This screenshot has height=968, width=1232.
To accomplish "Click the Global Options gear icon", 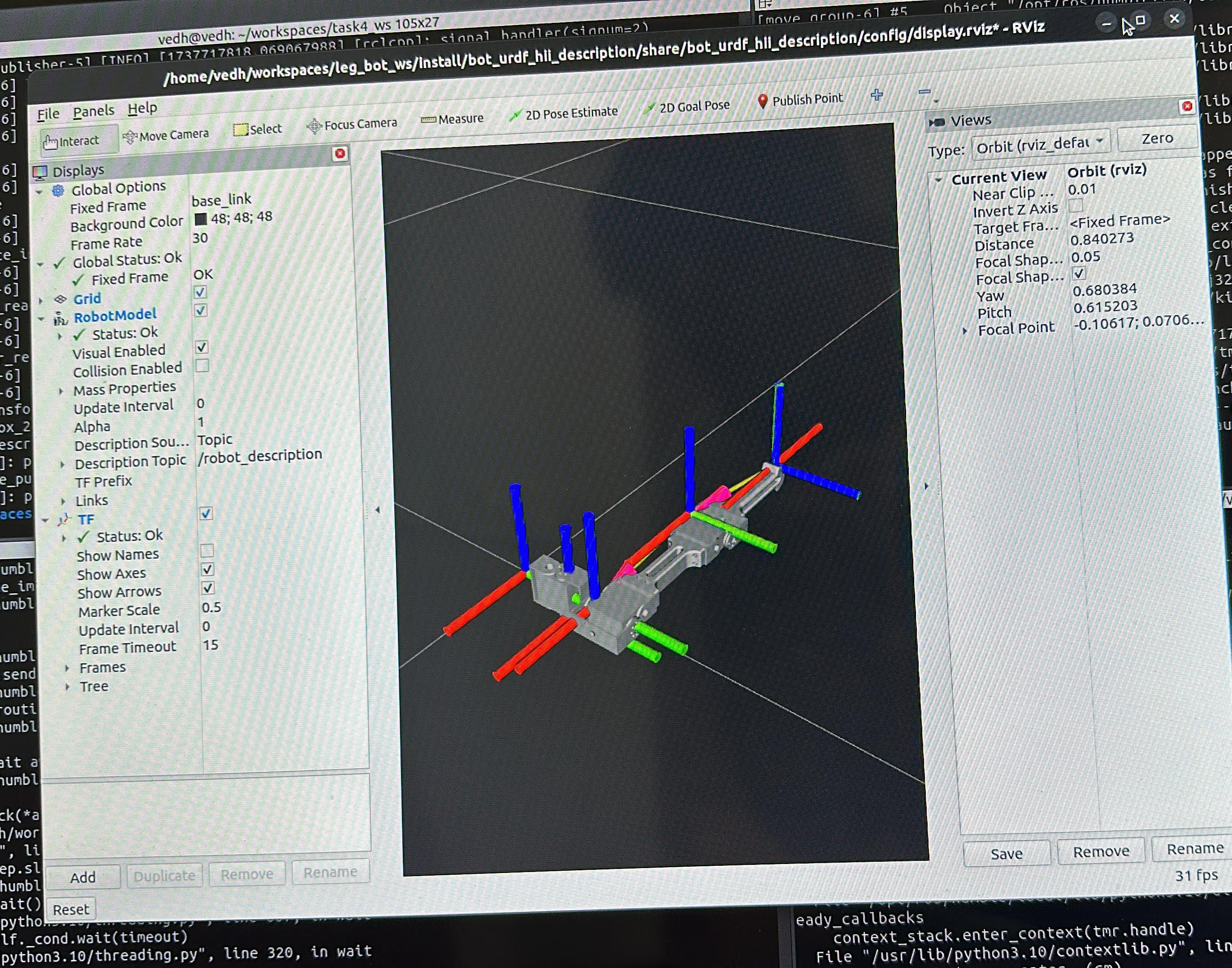I will (x=58, y=190).
